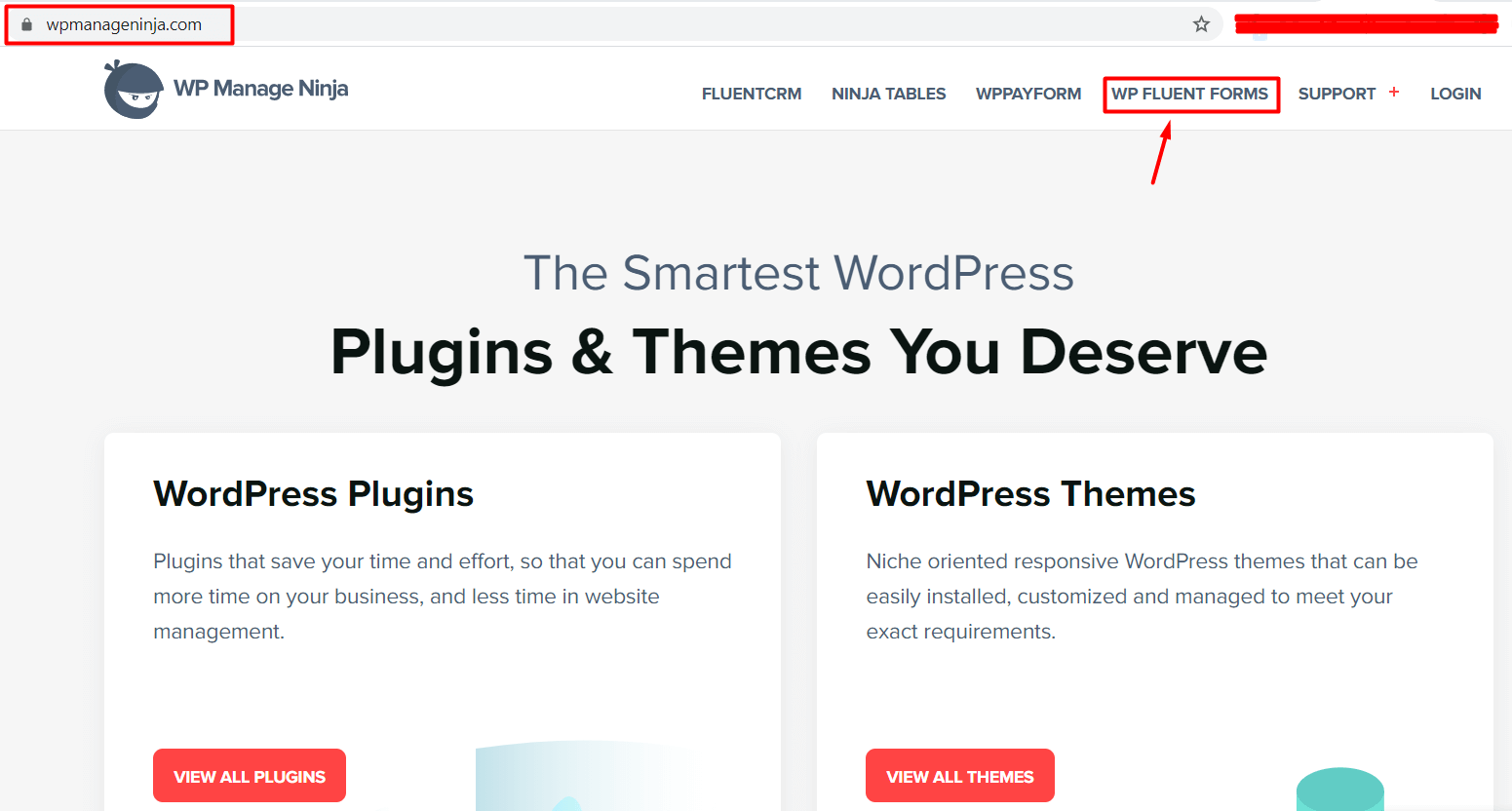The height and width of the screenshot is (811, 1512).
Task: Click the WordPress Plugins heading
Action: 313,494
